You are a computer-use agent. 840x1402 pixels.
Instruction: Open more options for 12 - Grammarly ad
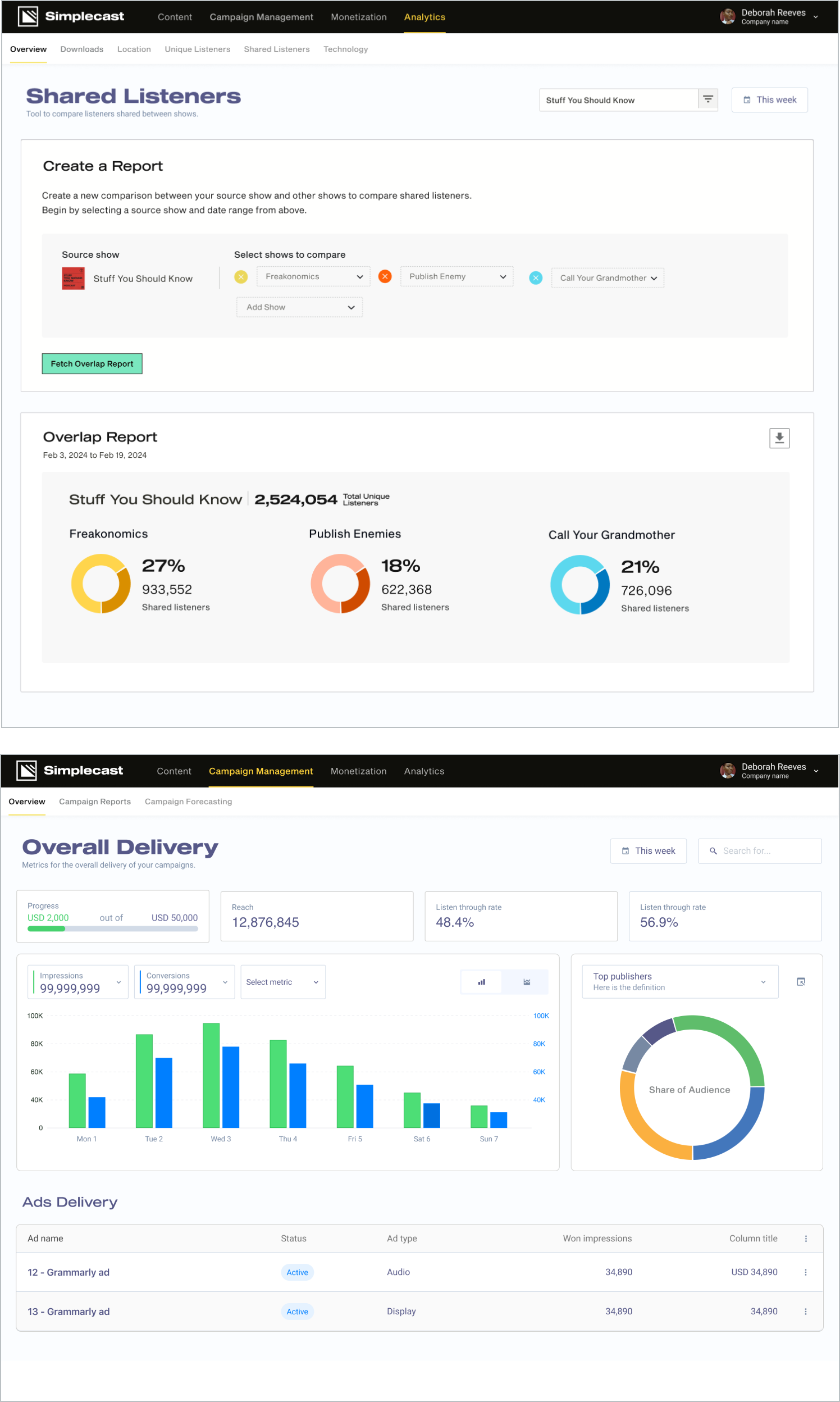coord(806,1272)
